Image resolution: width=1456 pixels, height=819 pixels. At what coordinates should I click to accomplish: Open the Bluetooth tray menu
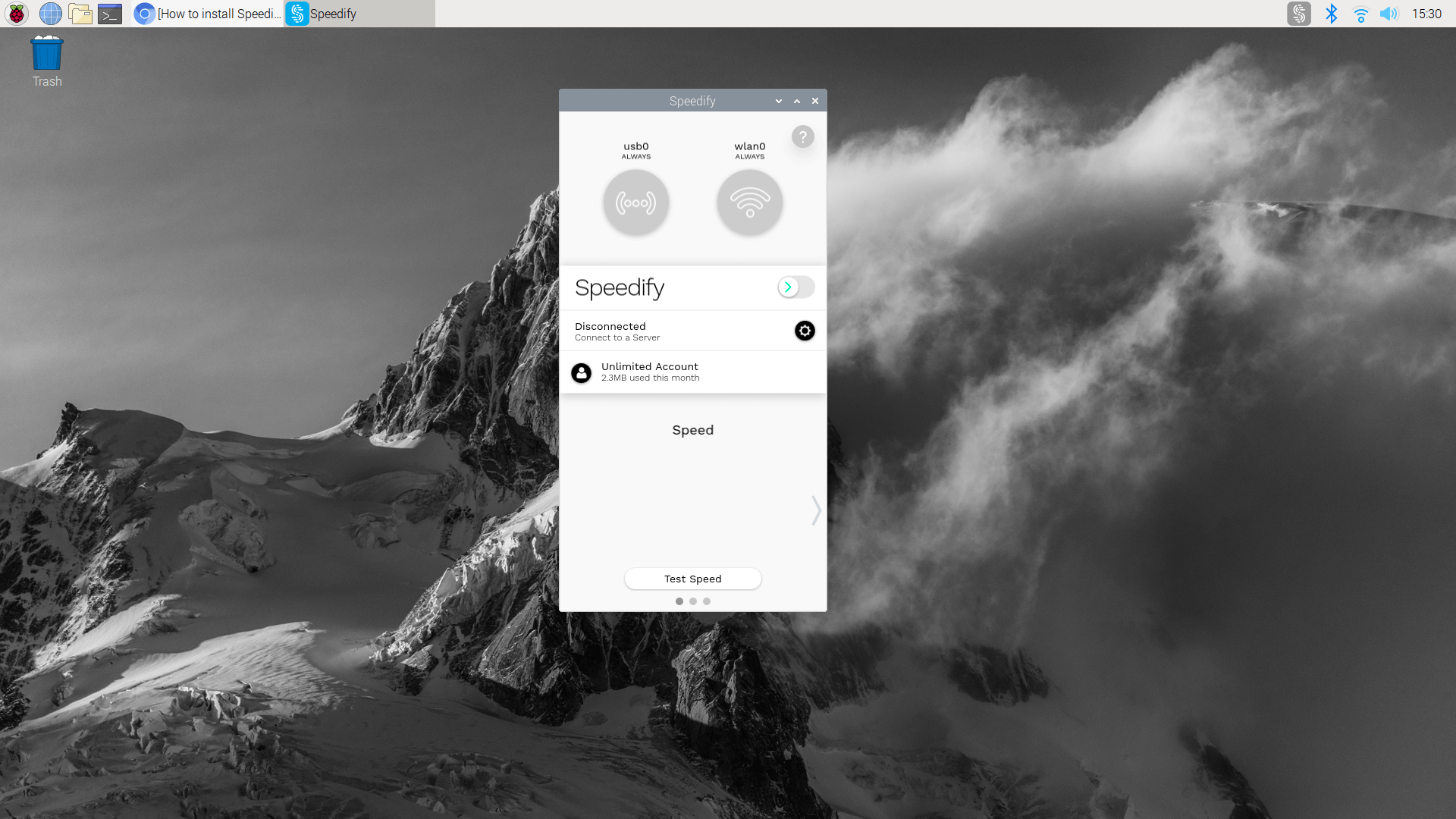coord(1331,14)
